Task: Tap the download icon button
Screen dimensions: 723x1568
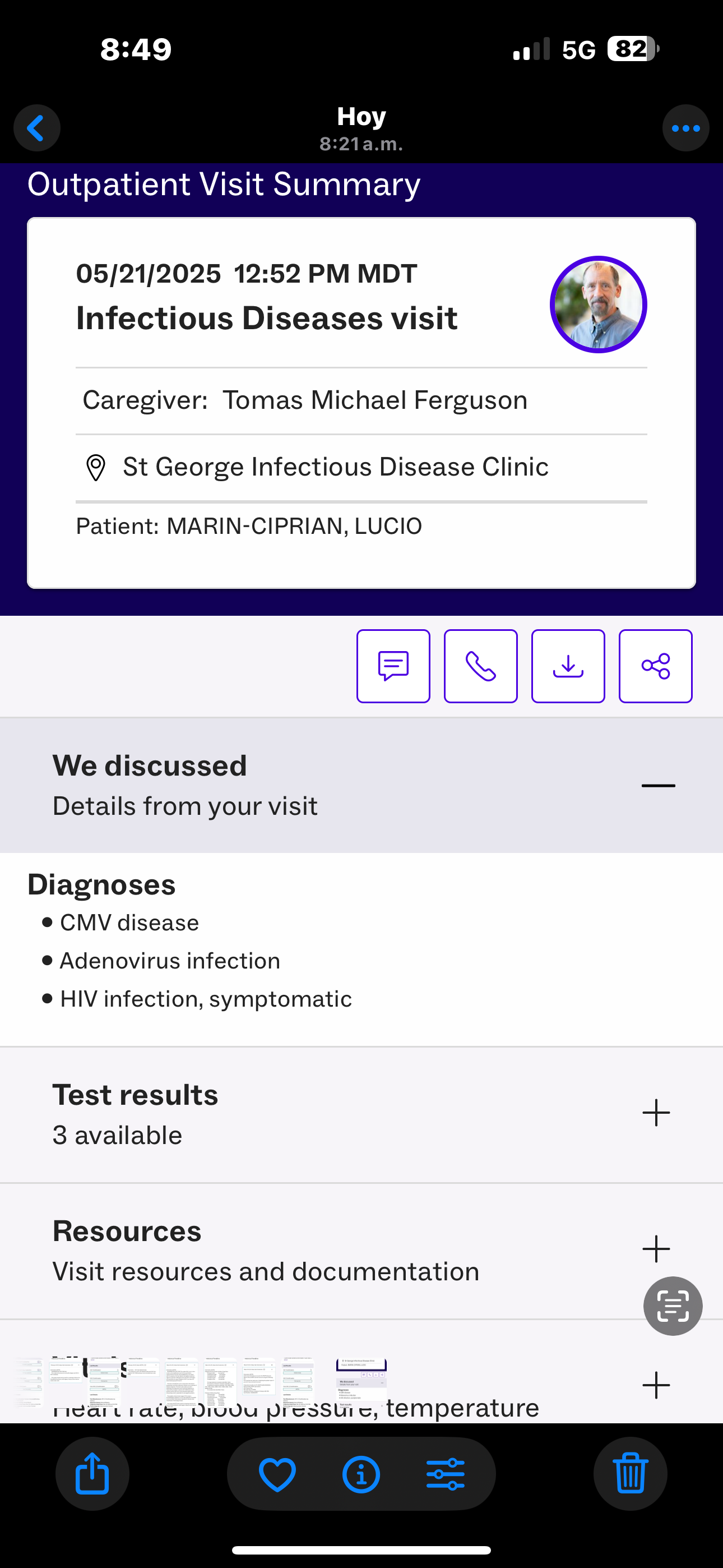Action: pos(568,666)
